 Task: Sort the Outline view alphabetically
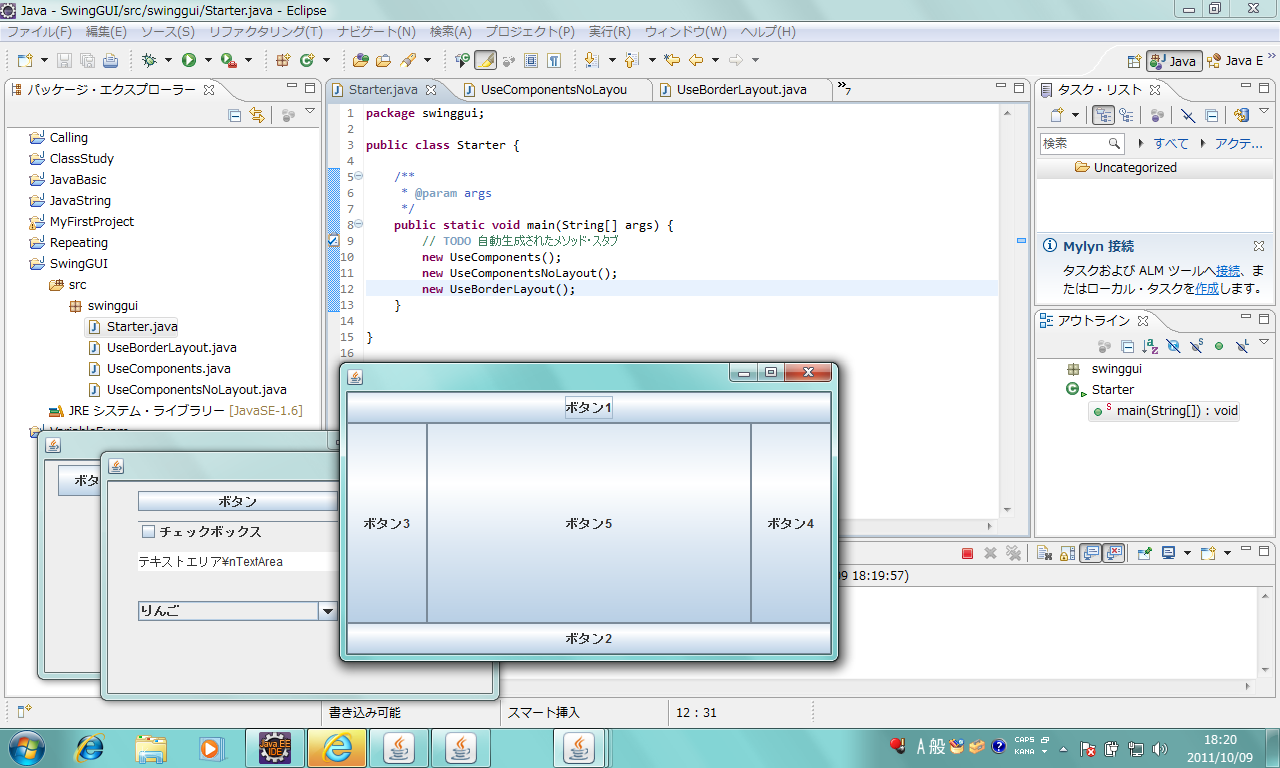pyautogui.click(x=1150, y=347)
